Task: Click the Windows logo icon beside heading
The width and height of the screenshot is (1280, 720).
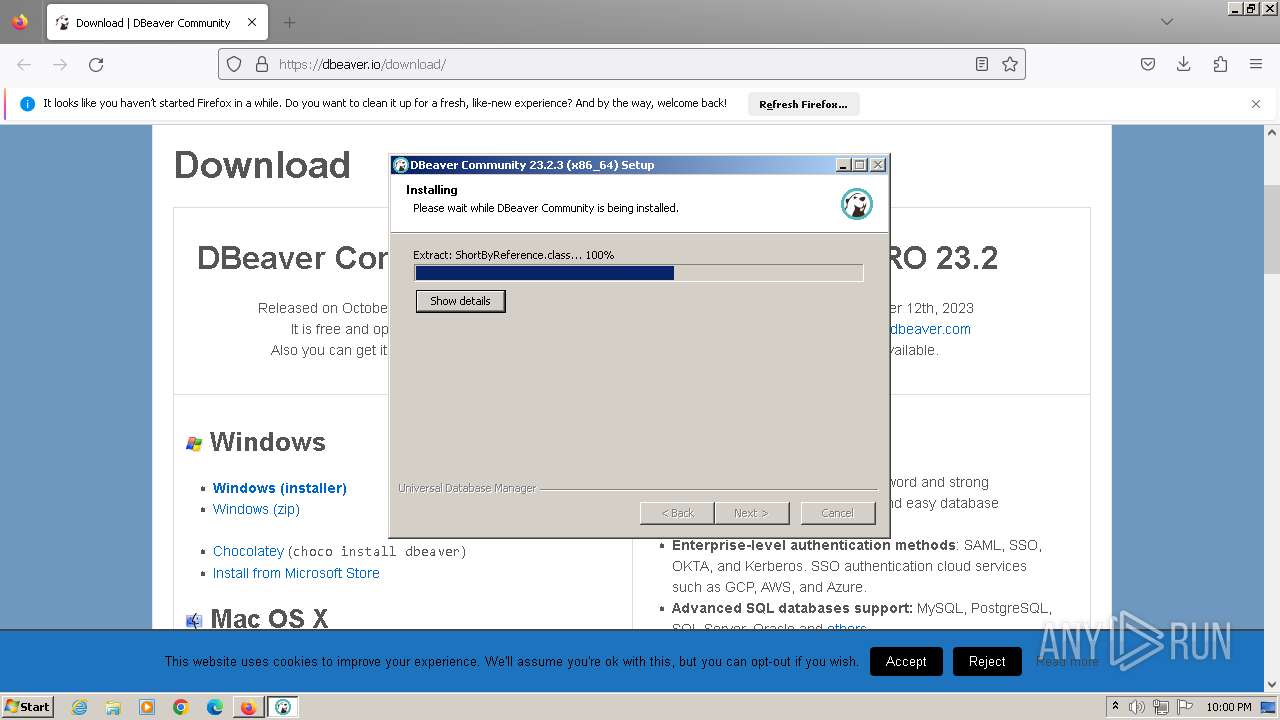Action: point(194,443)
